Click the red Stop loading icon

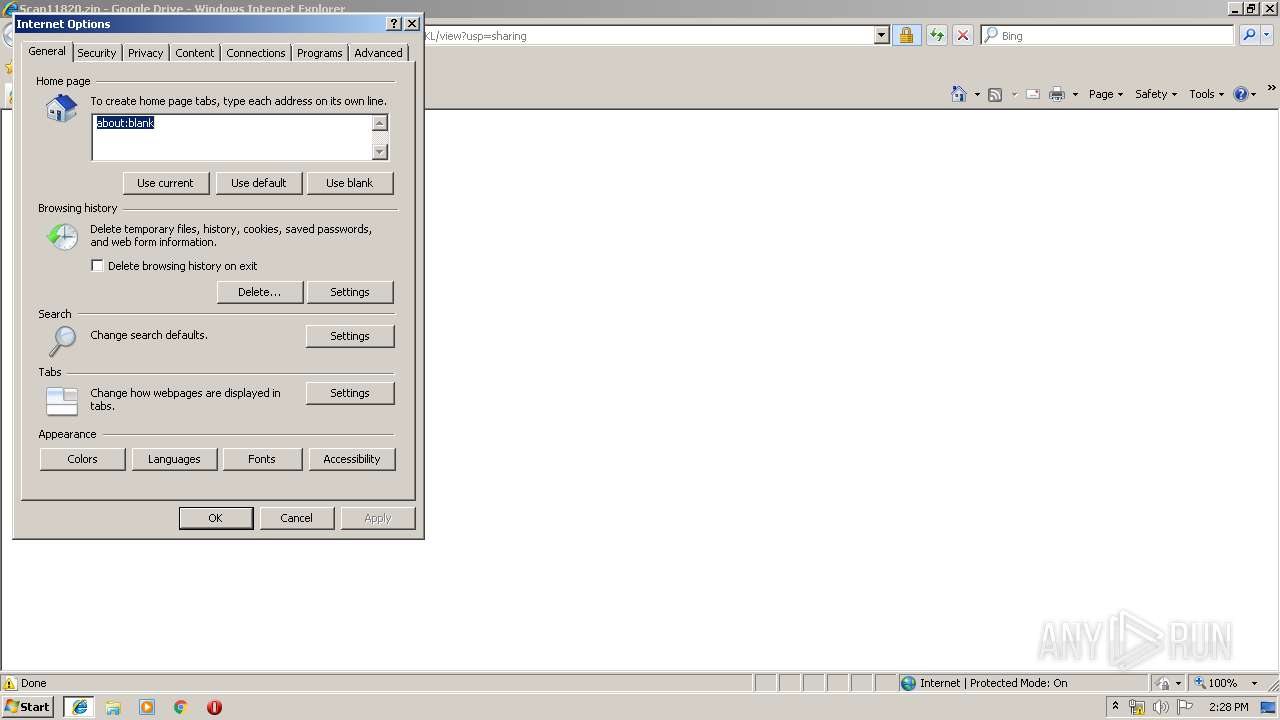pos(963,35)
